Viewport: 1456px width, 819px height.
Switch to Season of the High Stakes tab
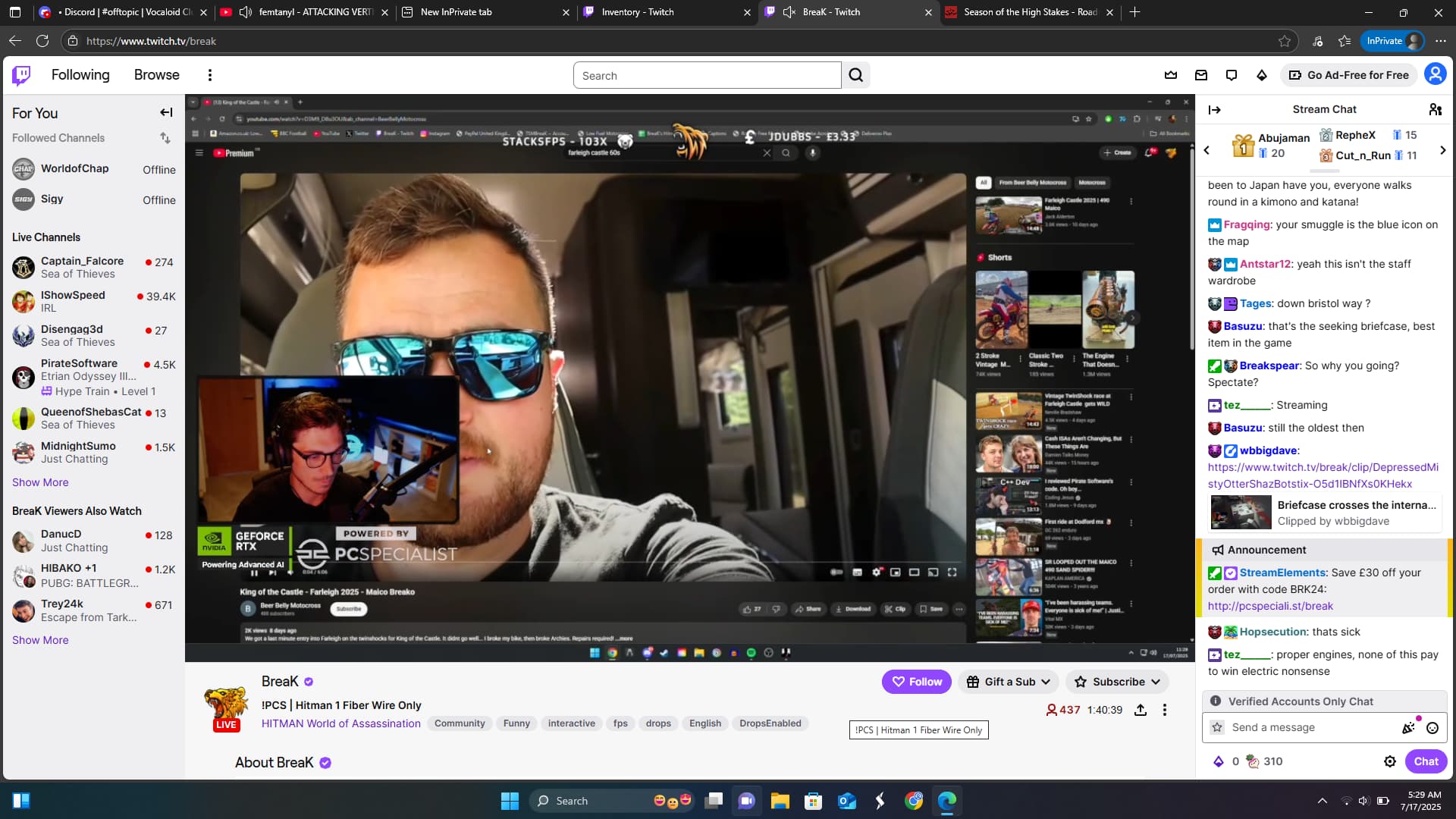pyautogui.click(x=1030, y=12)
